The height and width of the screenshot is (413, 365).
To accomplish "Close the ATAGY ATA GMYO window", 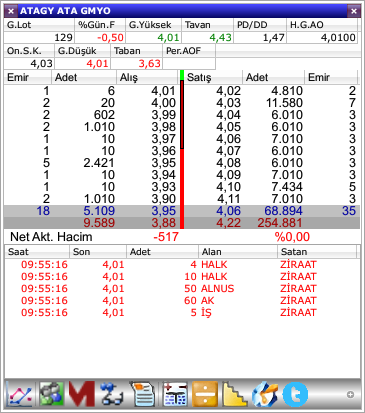I will click(354, 11).
